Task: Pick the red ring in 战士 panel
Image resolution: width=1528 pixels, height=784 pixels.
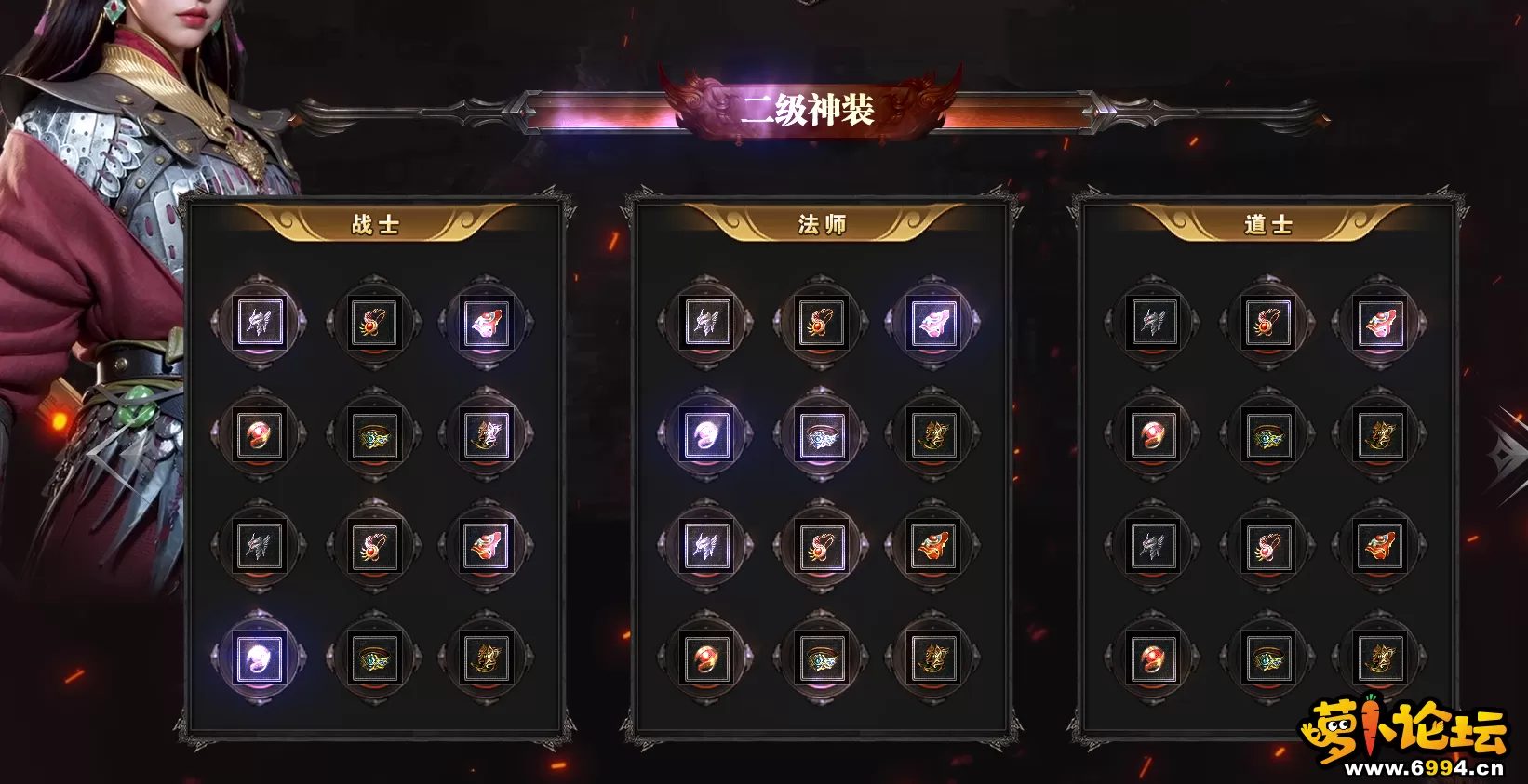Action: 259,435
